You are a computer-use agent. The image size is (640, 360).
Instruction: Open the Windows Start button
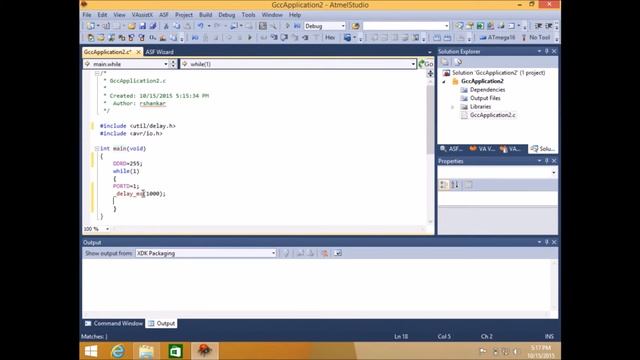click(91, 351)
